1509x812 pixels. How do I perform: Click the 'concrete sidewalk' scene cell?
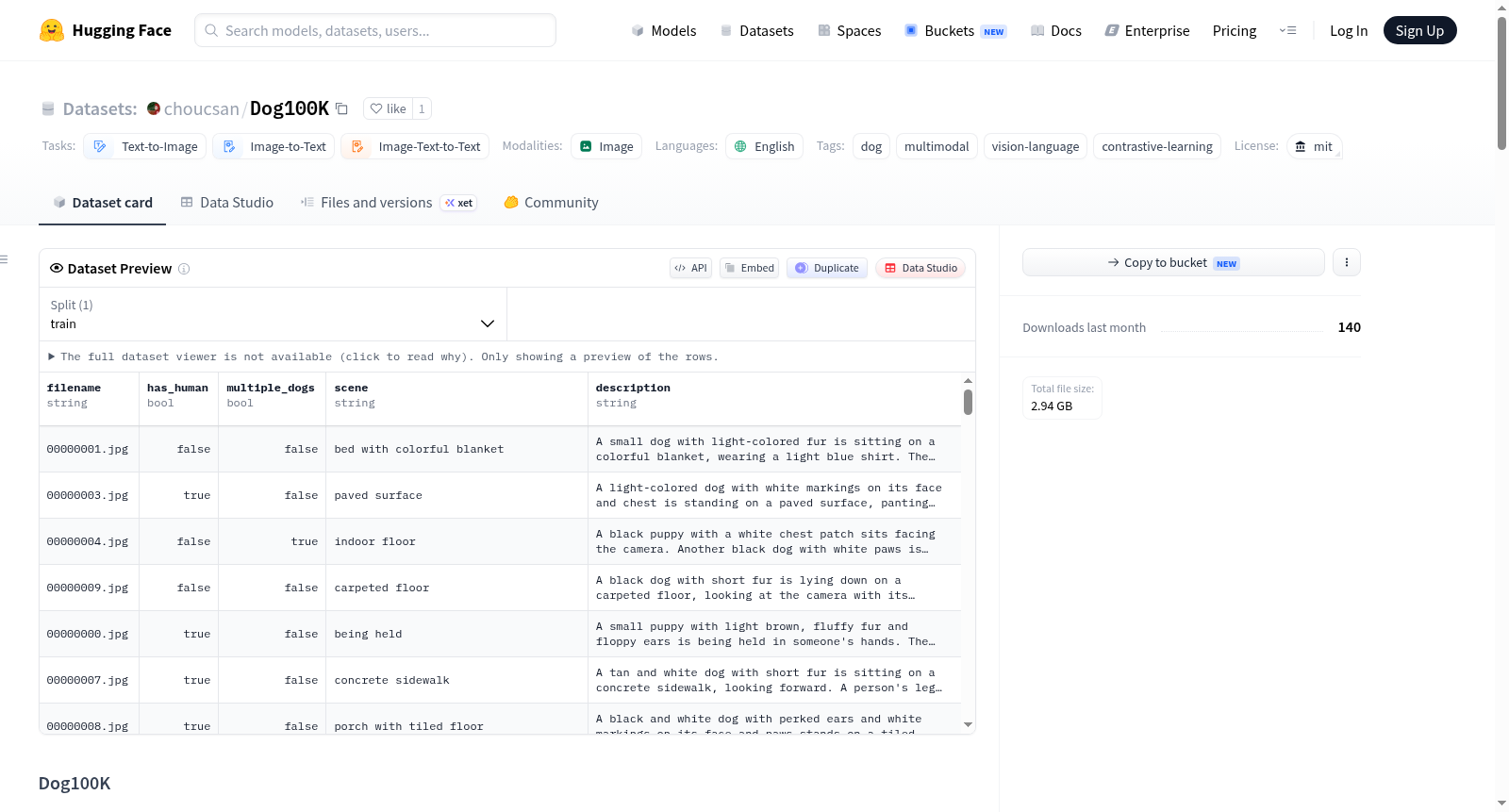(457, 680)
